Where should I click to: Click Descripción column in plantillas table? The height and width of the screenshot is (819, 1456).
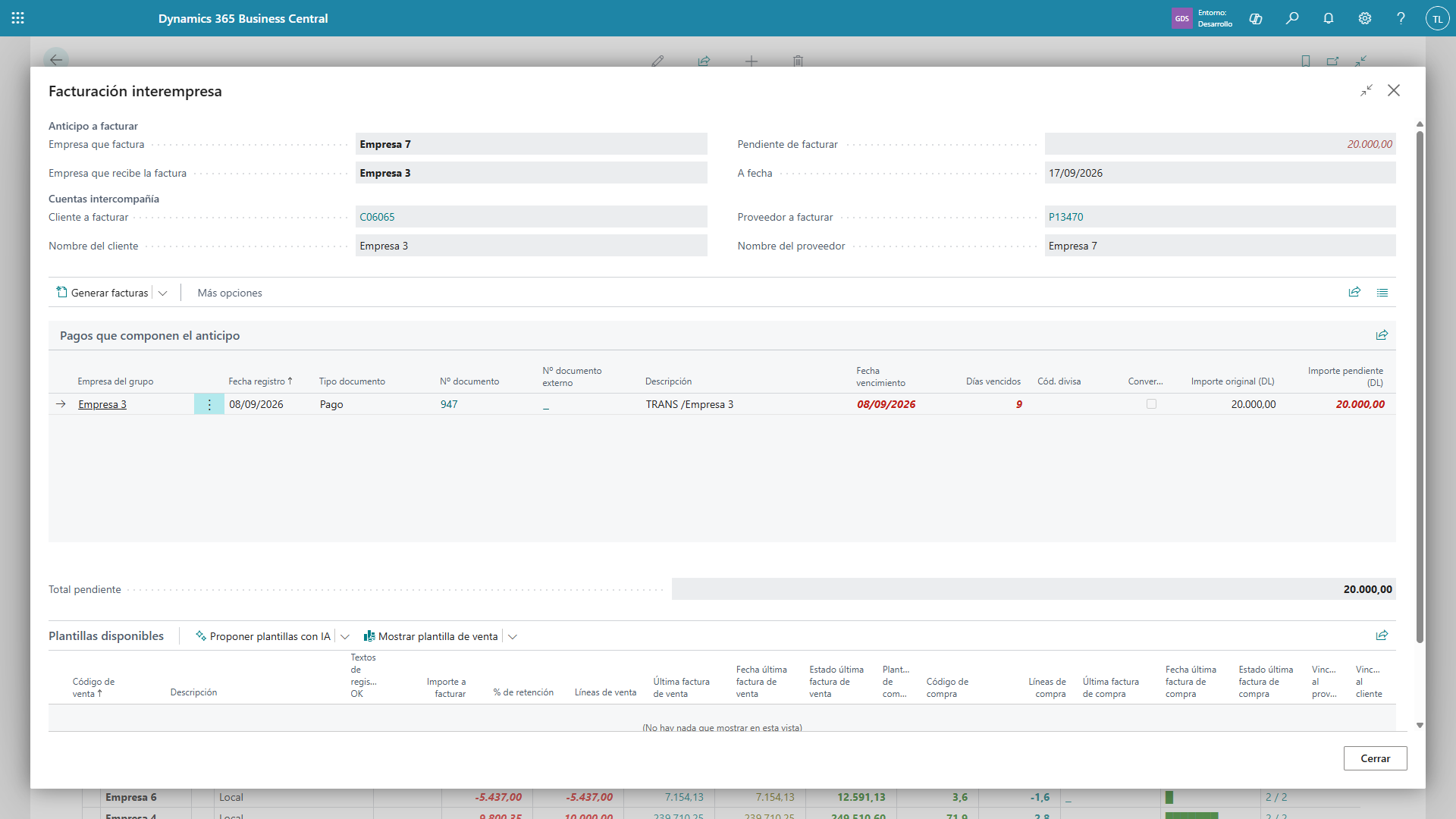pos(193,692)
